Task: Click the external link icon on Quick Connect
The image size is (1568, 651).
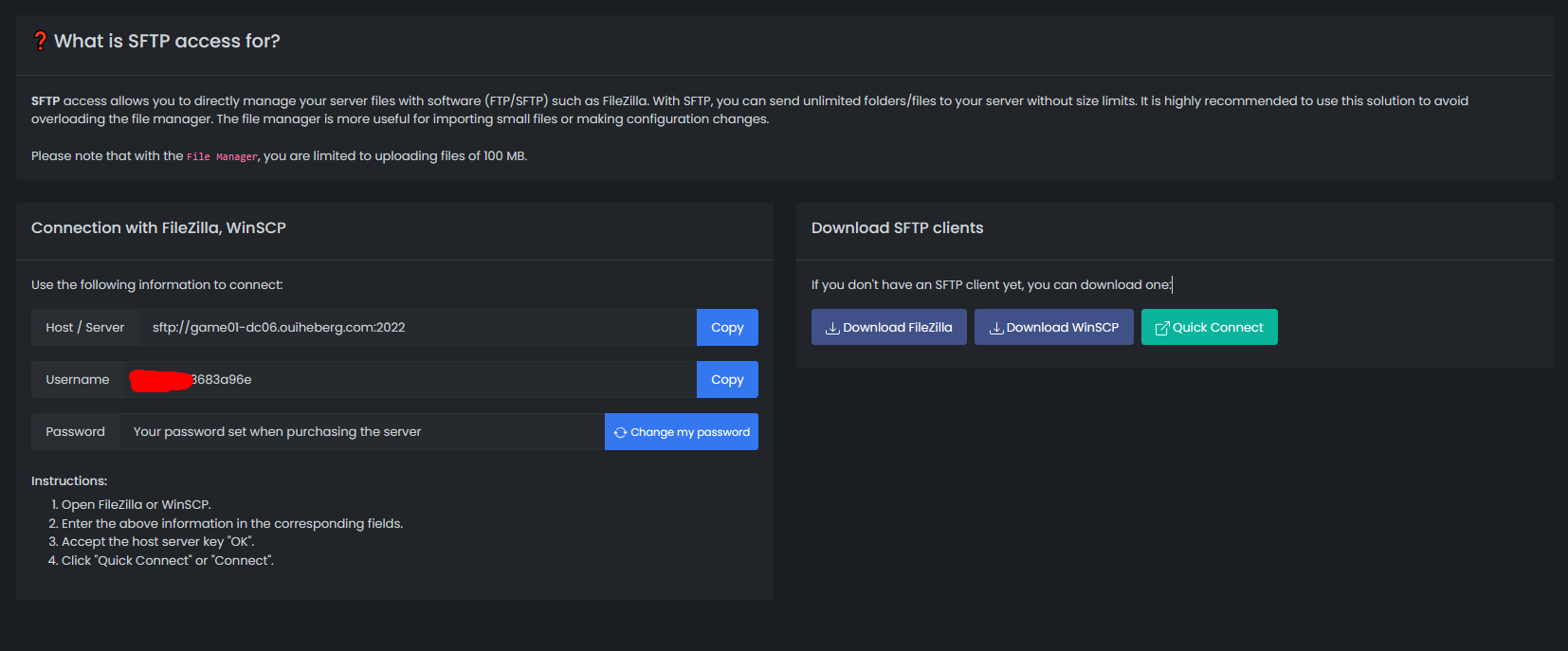Action: click(1161, 328)
